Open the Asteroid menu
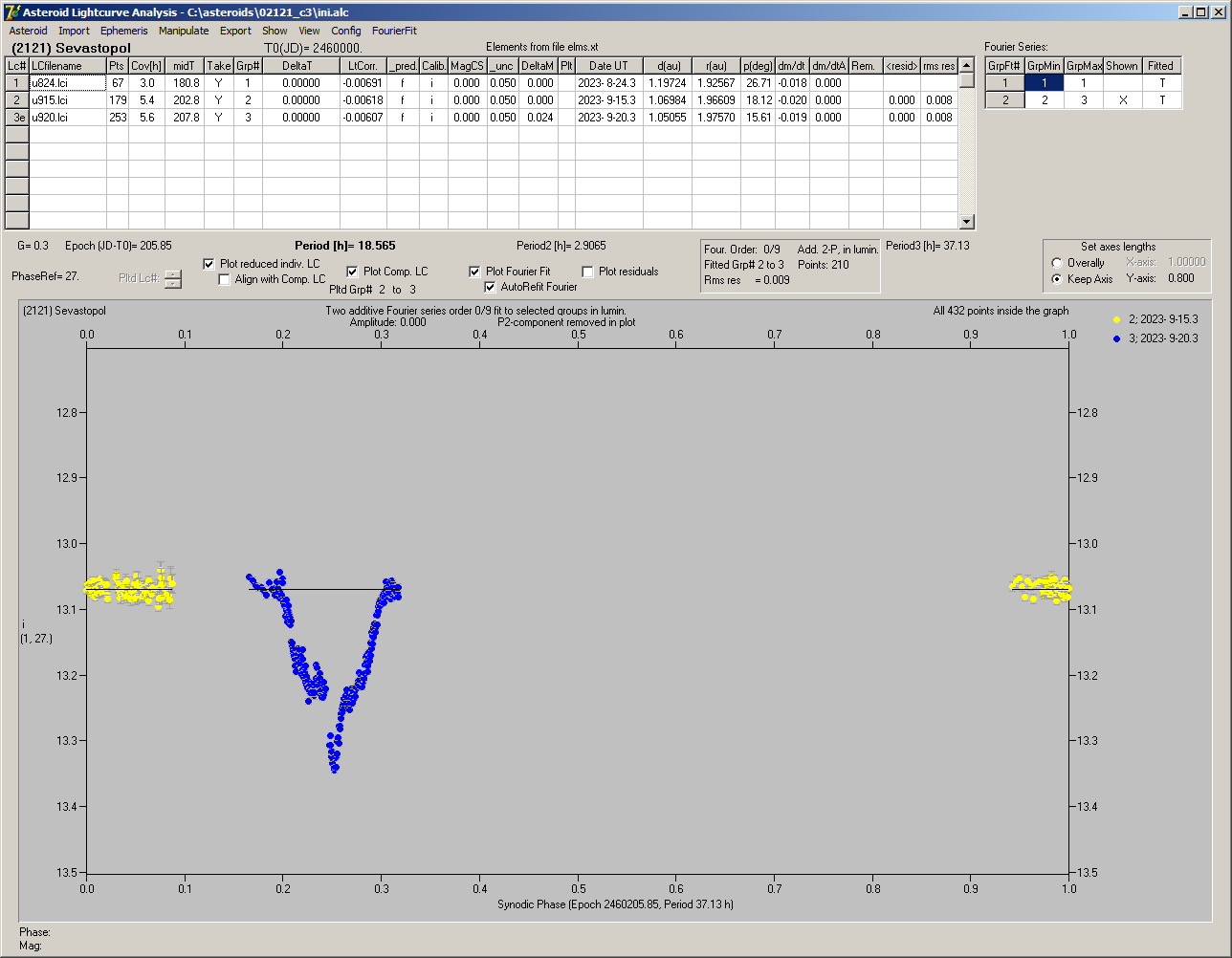This screenshot has height=958, width=1232. (x=28, y=31)
